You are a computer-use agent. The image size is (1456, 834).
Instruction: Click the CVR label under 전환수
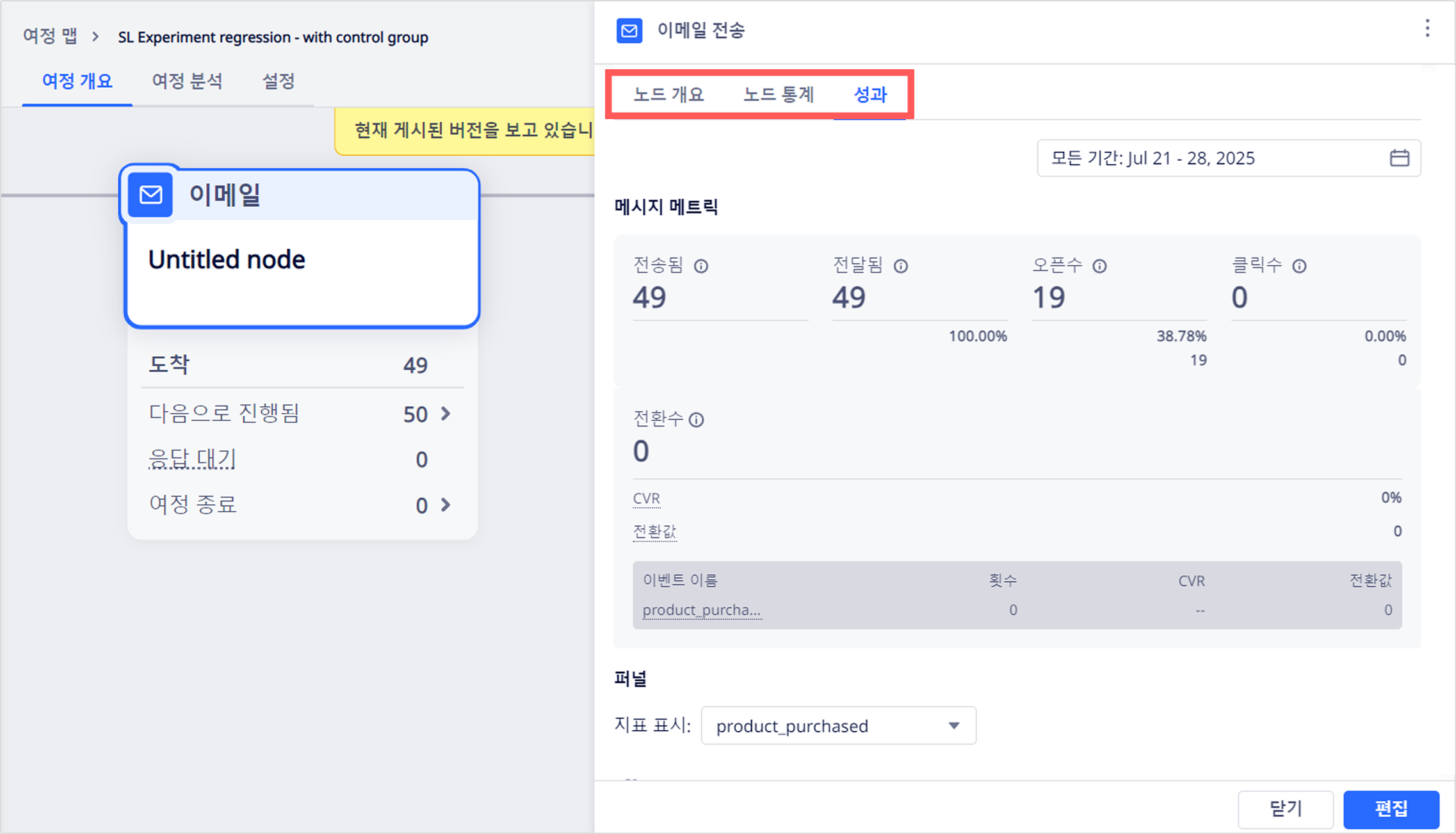pyautogui.click(x=647, y=498)
